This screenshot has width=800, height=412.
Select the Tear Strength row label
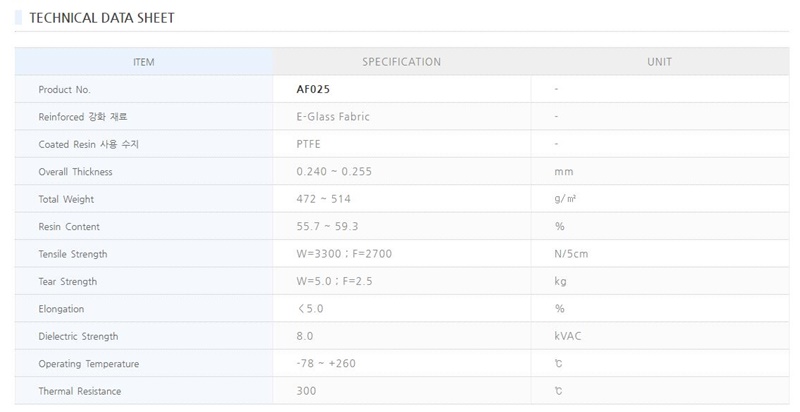pos(68,282)
